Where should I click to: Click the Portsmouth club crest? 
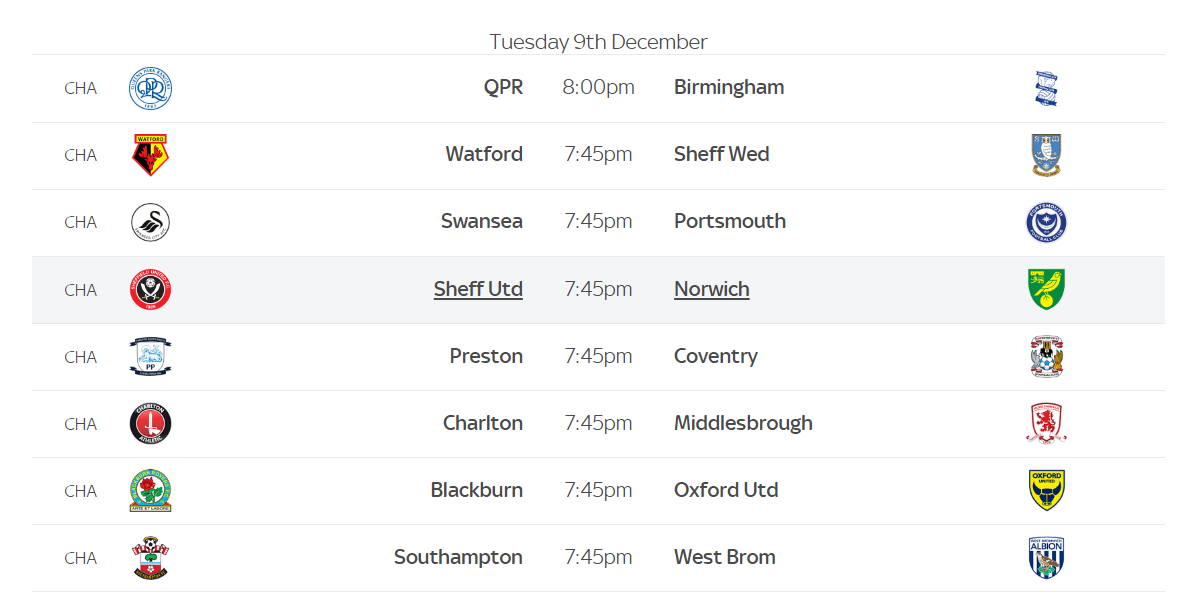pyautogui.click(x=1046, y=222)
